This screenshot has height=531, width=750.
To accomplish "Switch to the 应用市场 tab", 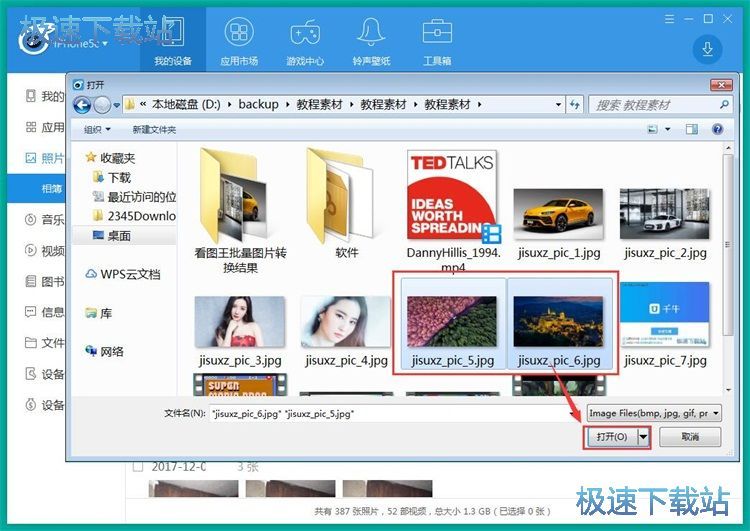I will [x=239, y=40].
